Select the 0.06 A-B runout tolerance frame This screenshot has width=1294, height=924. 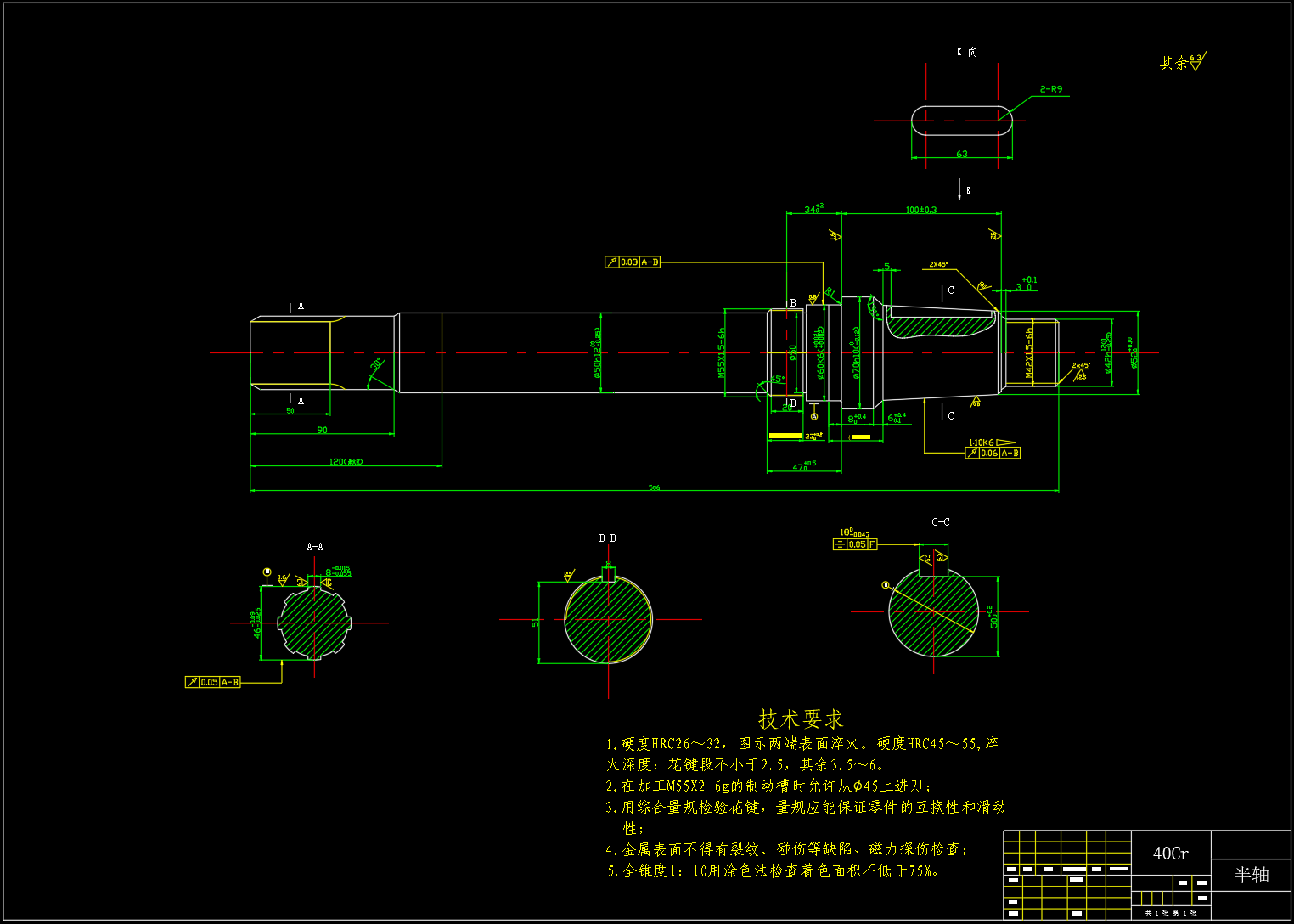[x=993, y=454]
